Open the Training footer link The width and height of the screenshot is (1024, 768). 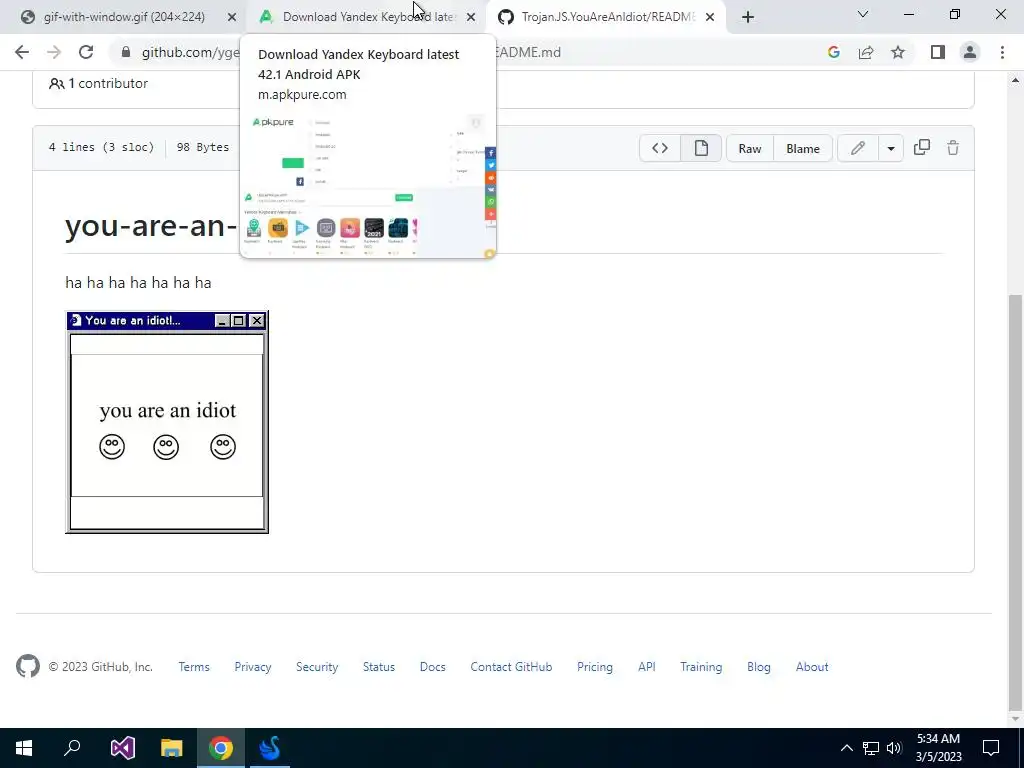click(x=701, y=667)
